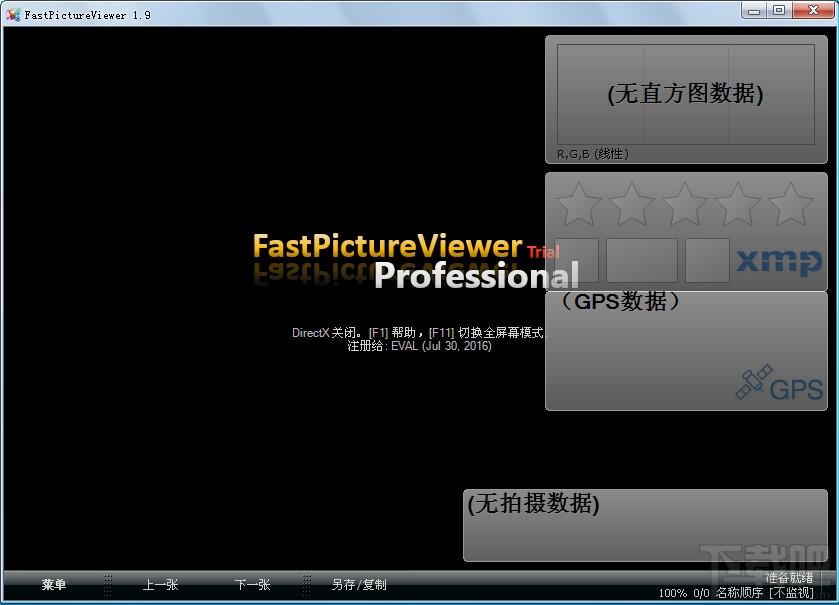The height and width of the screenshot is (605, 839).
Task: Close the FastPictureViewer window
Action: pyautogui.click(x=813, y=11)
